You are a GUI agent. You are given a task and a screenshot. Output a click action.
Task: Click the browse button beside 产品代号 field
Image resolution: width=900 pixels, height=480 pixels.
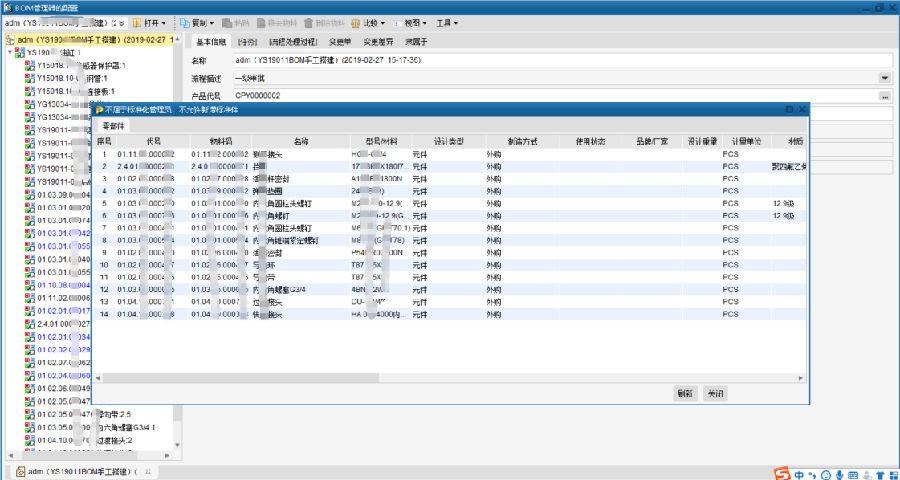tap(884, 96)
